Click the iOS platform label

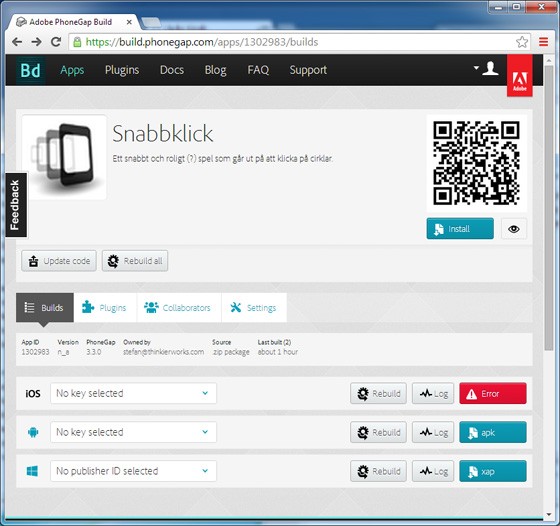[x=33, y=394]
